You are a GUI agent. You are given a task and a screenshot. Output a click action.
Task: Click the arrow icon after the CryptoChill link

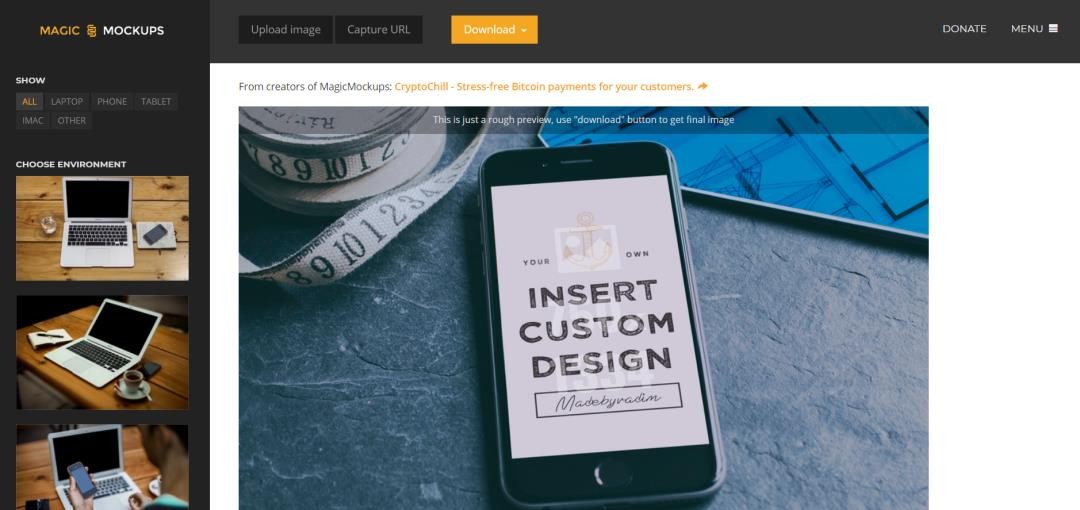703,86
